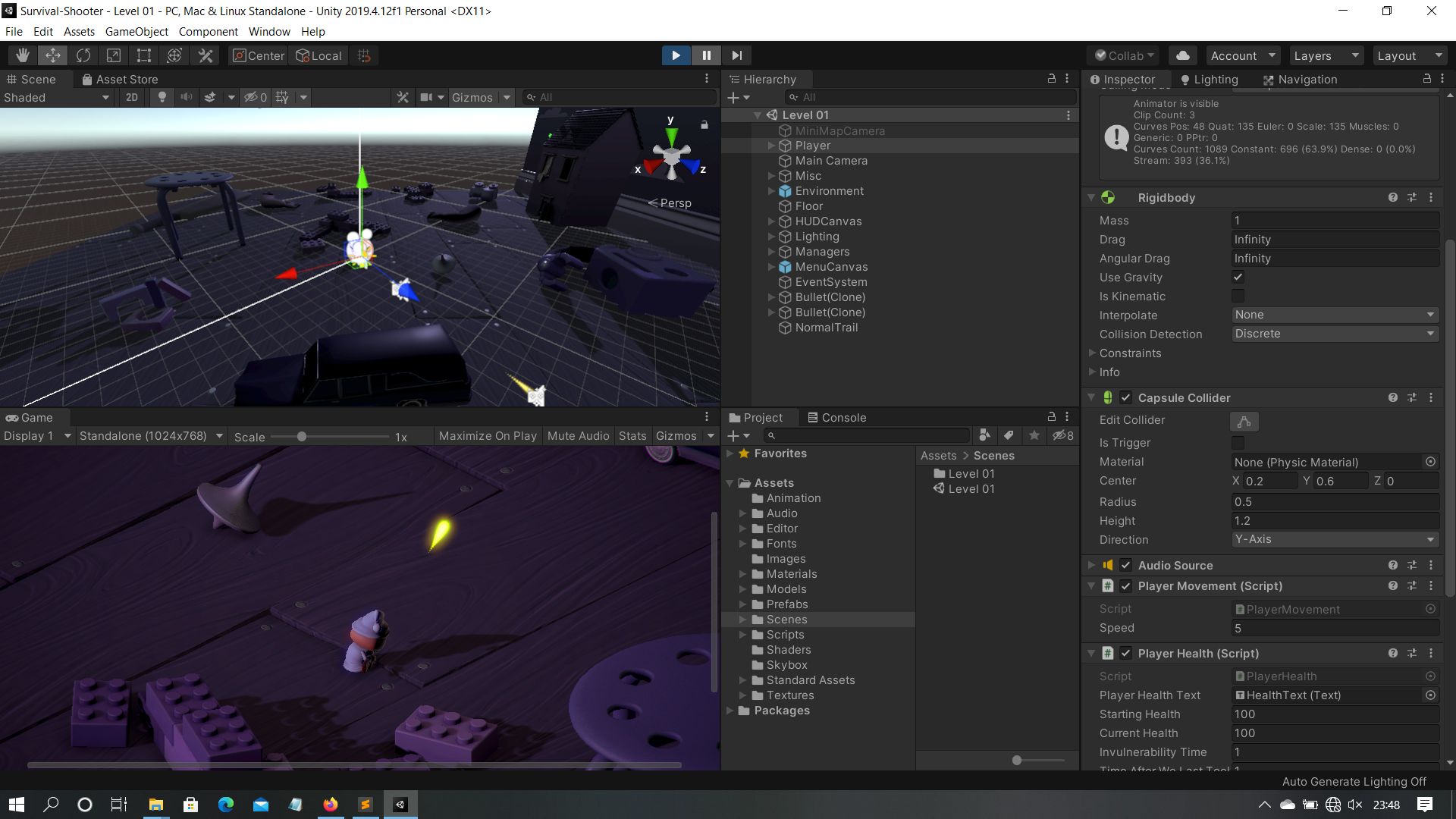The height and width of the screenshot is (819, 1456).
Task: Select the Rect transform tool
Action: click(x=144, y=55)
